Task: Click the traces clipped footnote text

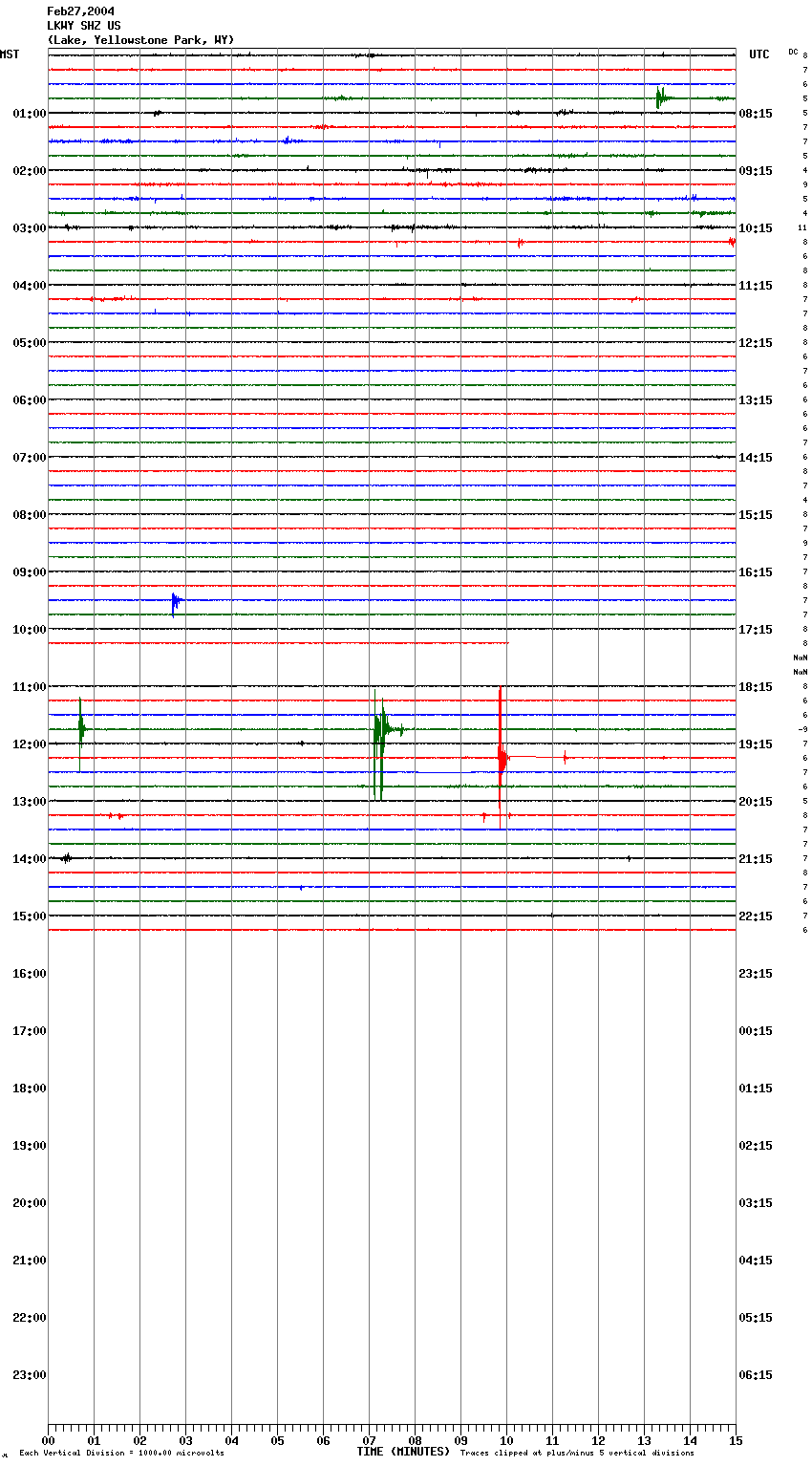Action: (577, 1454)
